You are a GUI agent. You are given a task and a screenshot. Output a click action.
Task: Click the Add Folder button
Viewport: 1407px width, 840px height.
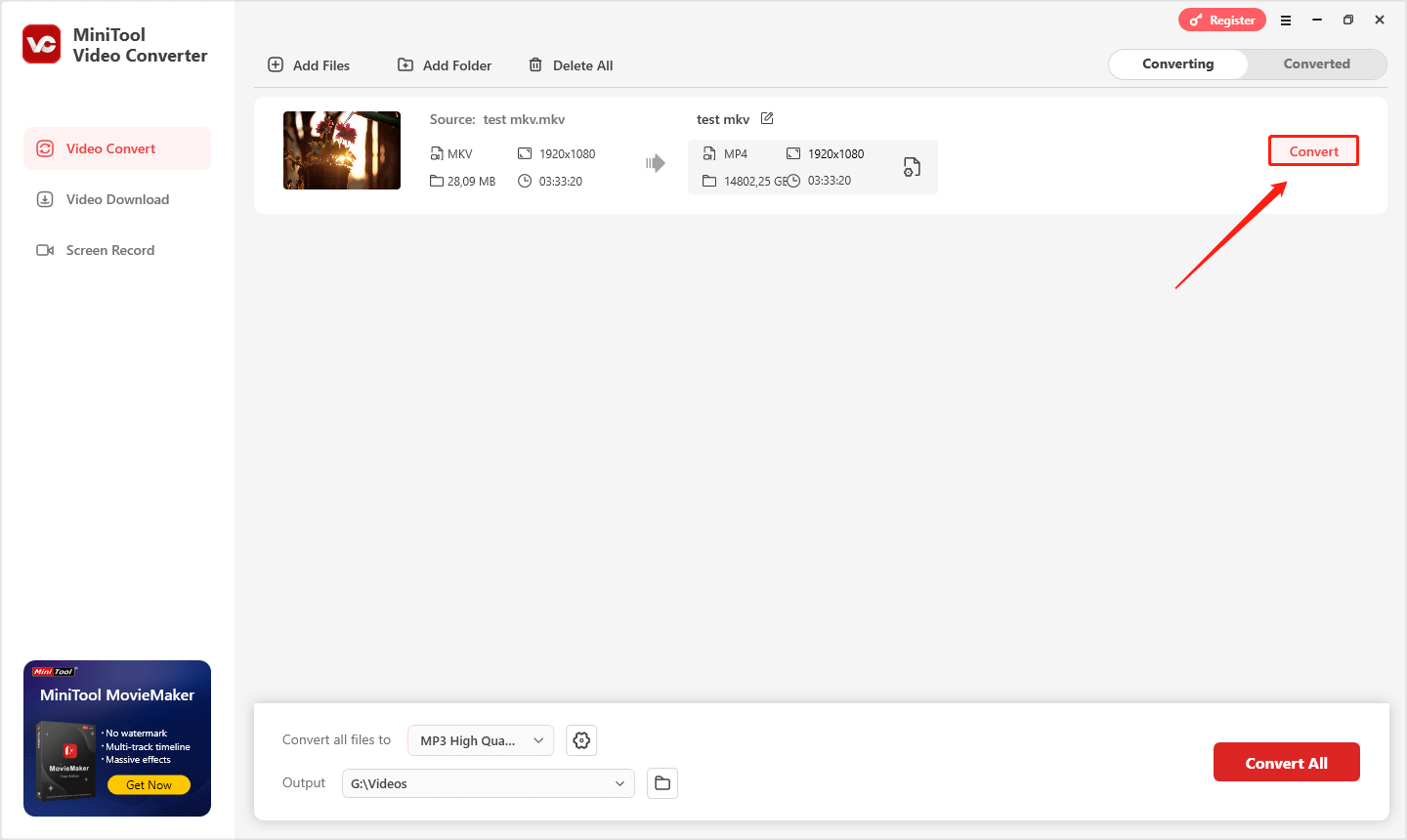coord(445,65)
